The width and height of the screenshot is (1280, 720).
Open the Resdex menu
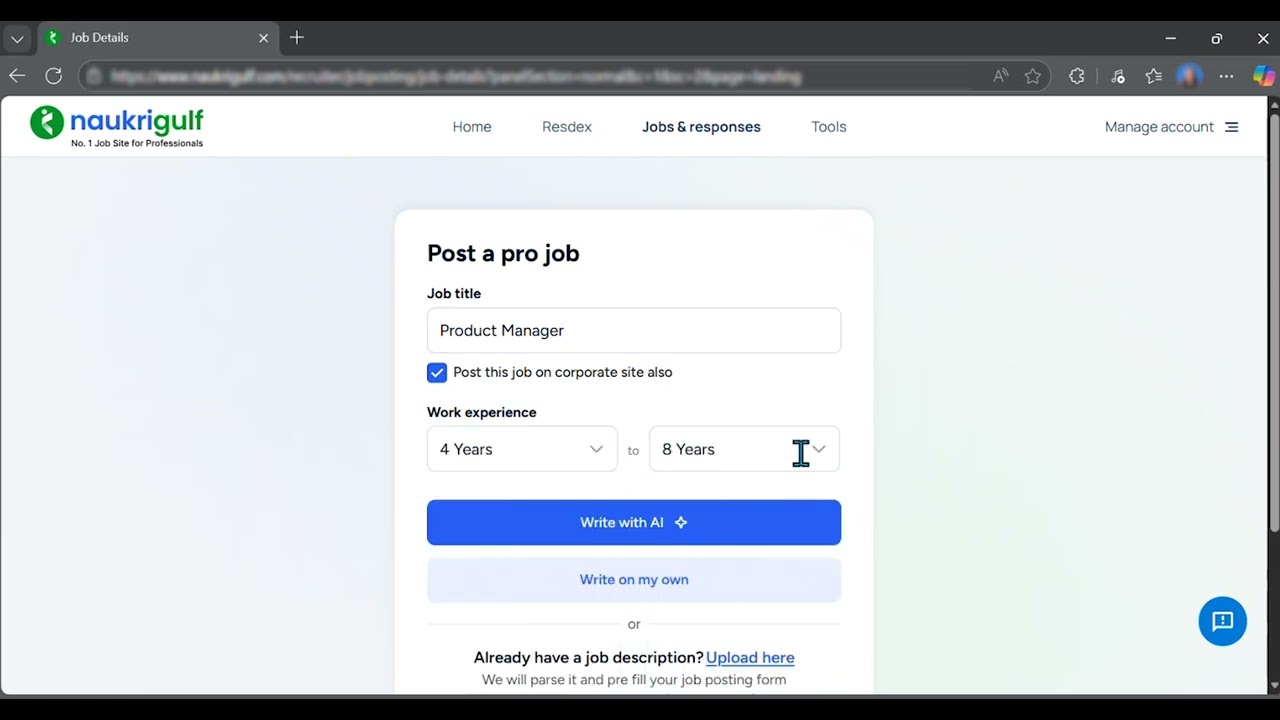pyautogui.click(x=567, y=127)
